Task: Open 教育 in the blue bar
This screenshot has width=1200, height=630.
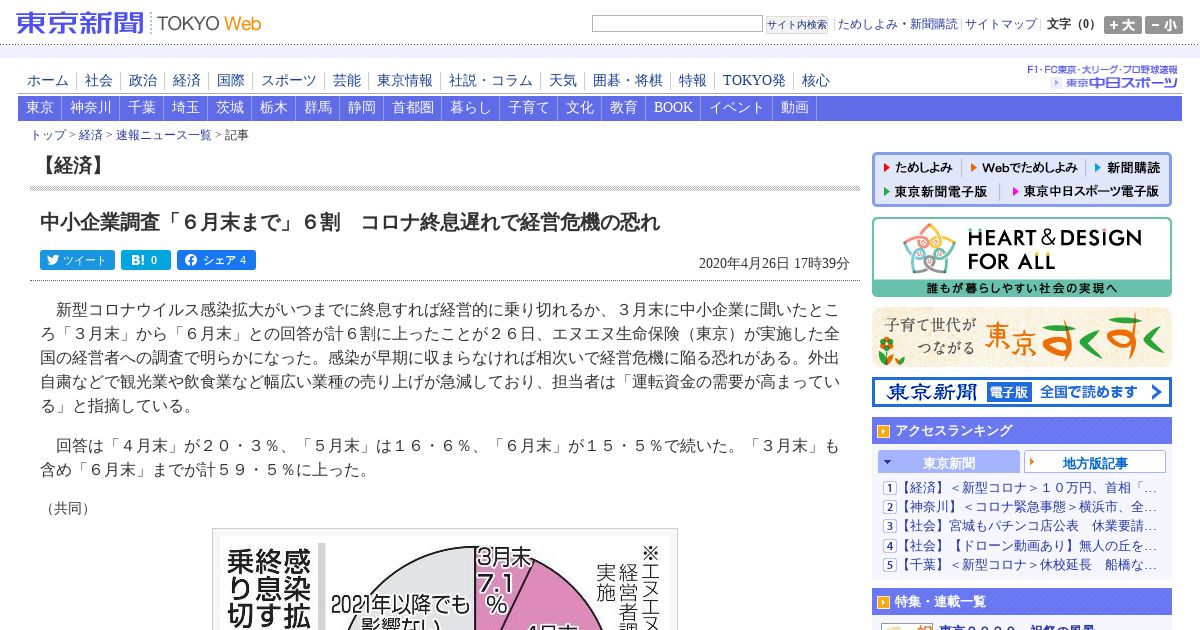Action: coord(624,108)
